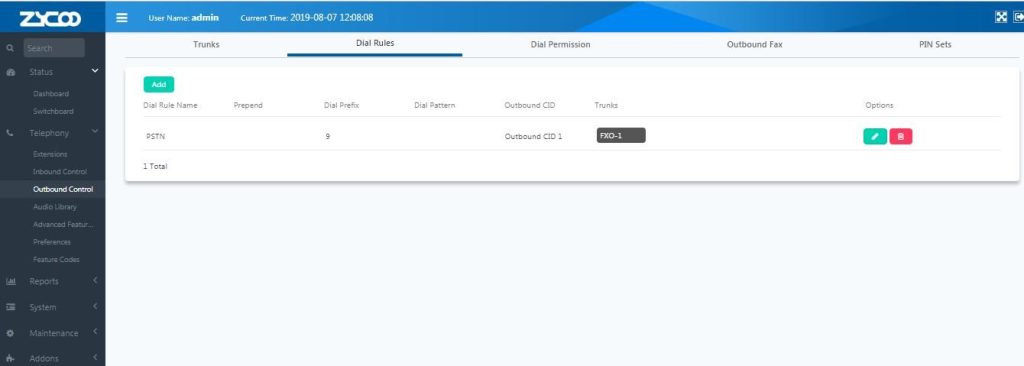
Task: Click the ZYCOO logo
Action: tap(50, 19)
